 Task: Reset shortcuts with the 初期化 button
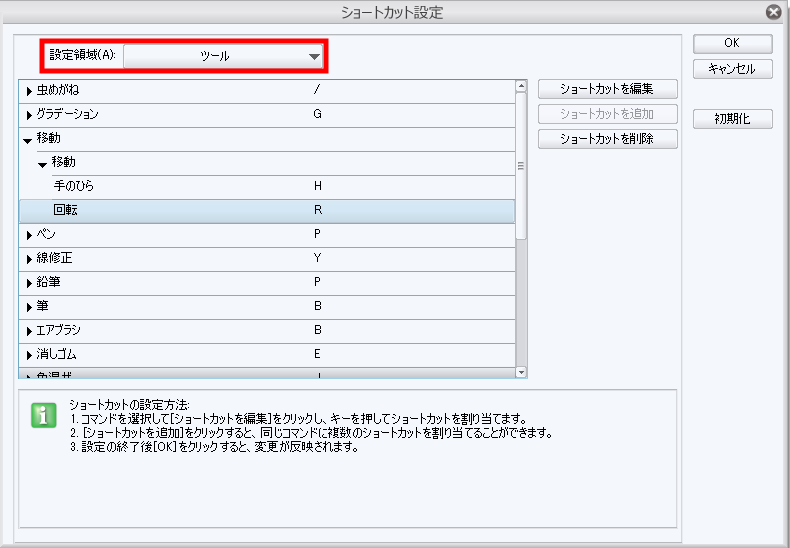click(x=733, y=119)
